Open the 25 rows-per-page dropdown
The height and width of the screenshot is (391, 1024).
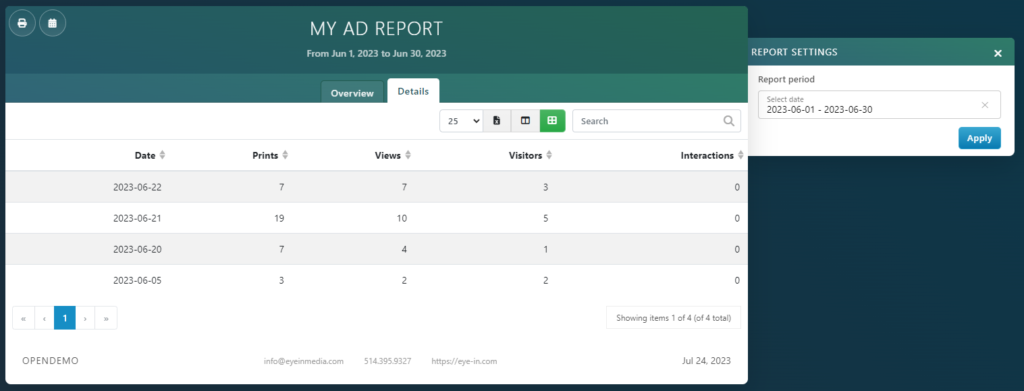click(x=461, y=121)
